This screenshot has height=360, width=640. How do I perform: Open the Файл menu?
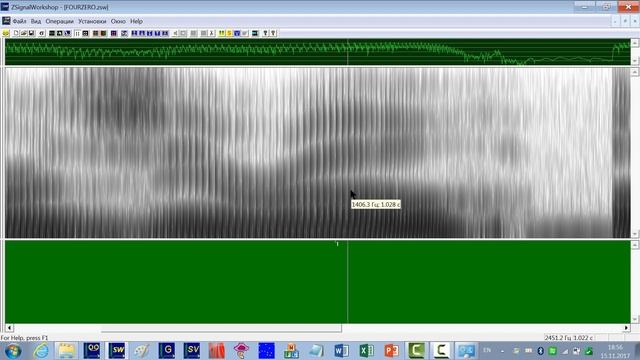click(x=19, y=21)
